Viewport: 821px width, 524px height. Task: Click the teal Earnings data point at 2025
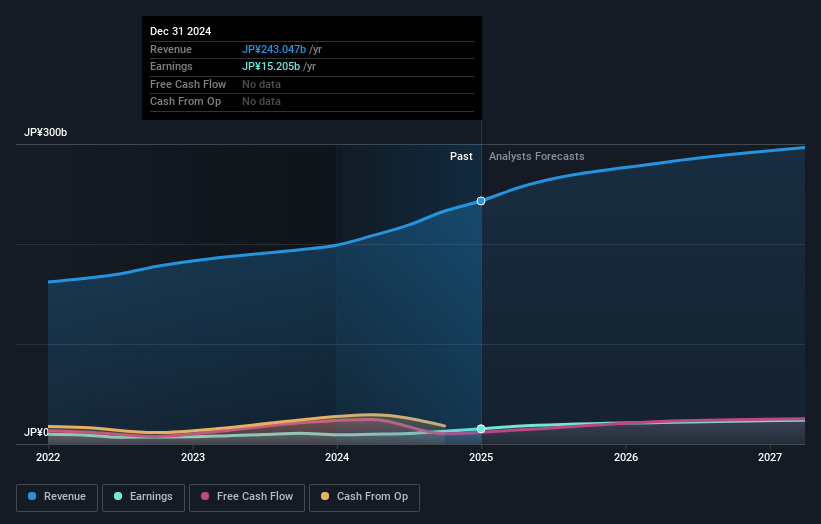click(x=481, y=429)
